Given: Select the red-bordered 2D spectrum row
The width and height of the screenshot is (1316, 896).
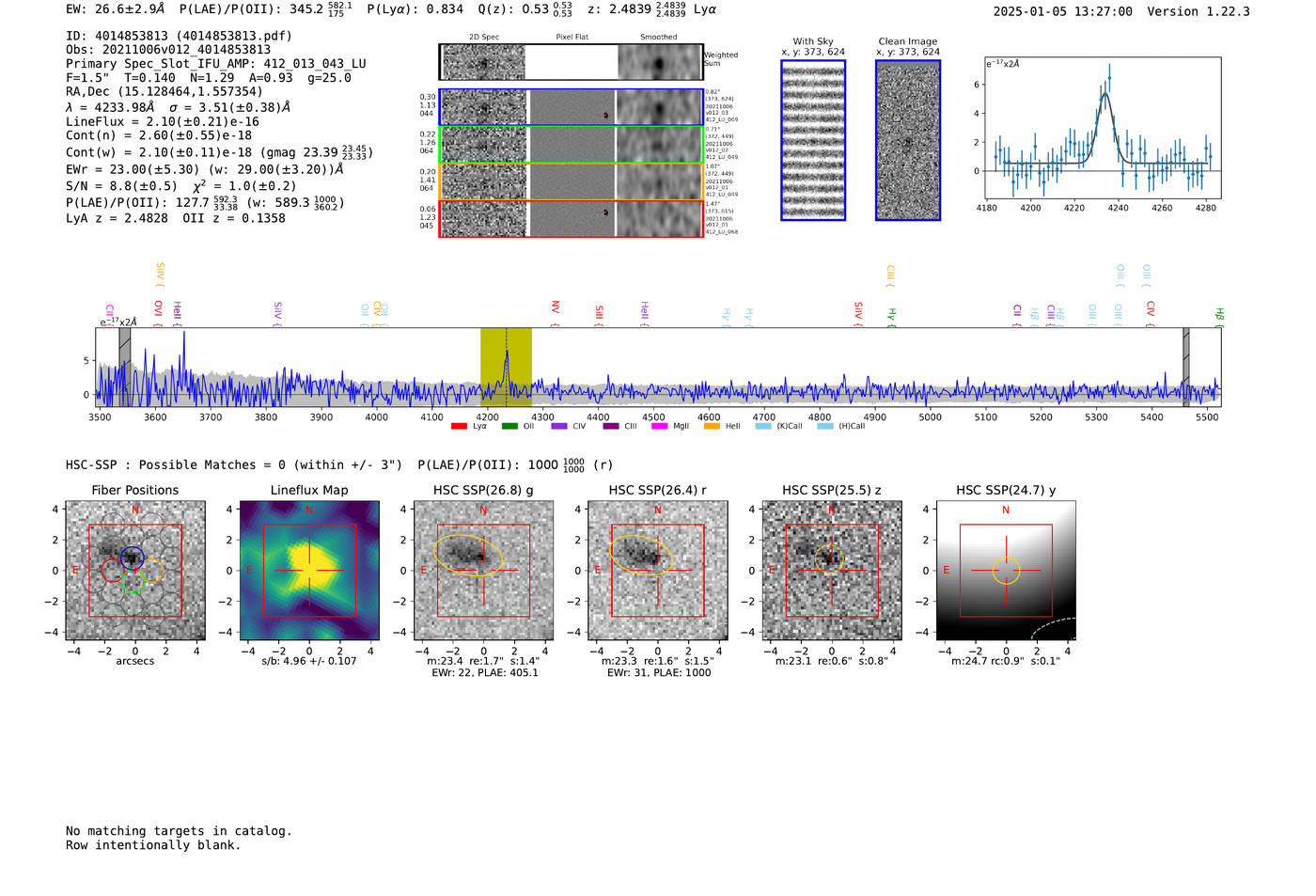Looking at the screenshot, I should [572, 218].
